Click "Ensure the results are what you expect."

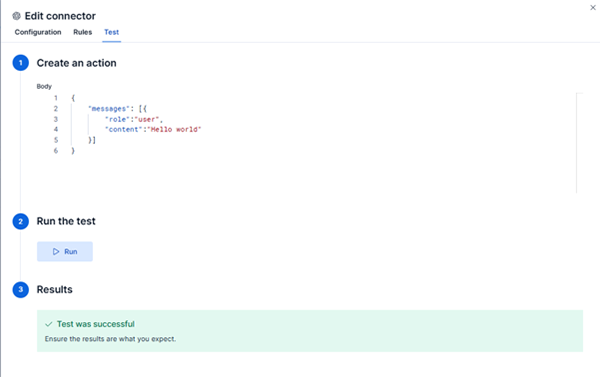(110, 339)
